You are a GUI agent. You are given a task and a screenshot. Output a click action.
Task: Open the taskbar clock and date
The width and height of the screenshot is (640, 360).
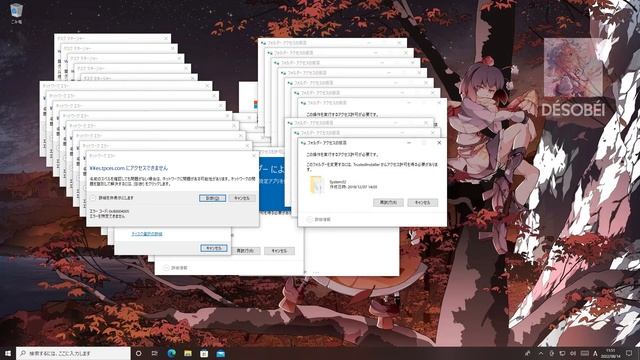611,353
